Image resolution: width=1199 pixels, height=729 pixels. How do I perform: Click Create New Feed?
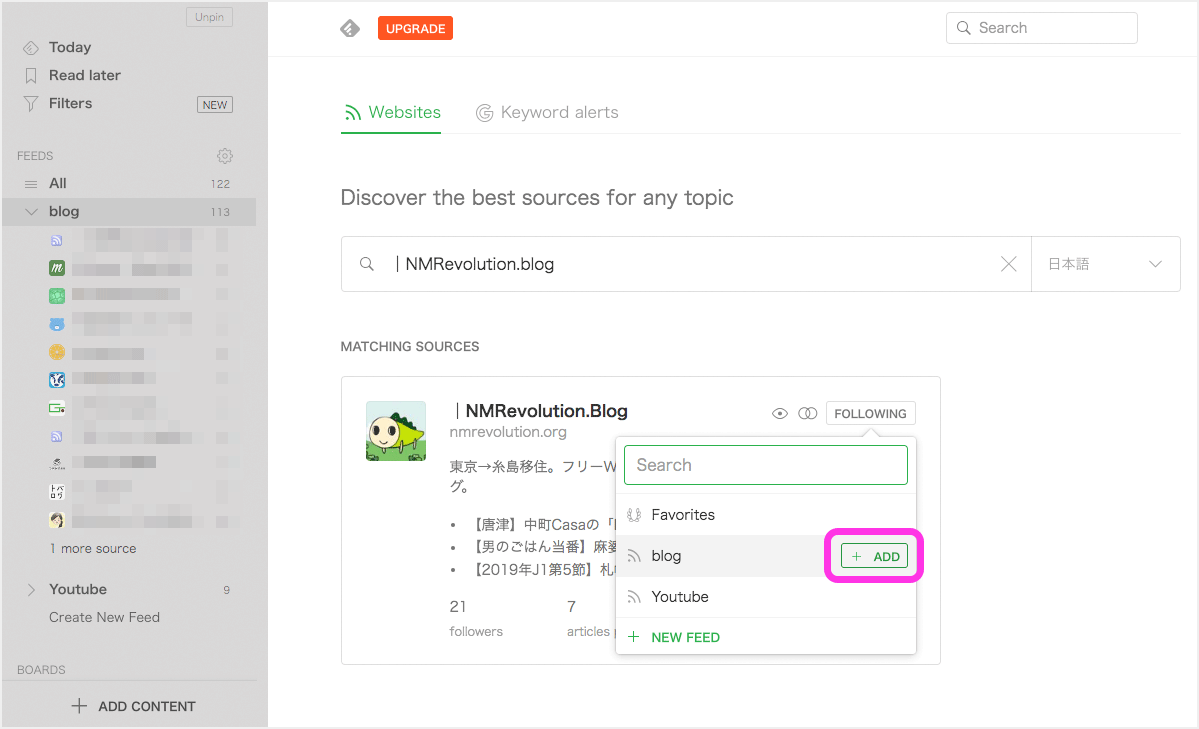coord(104,617)
